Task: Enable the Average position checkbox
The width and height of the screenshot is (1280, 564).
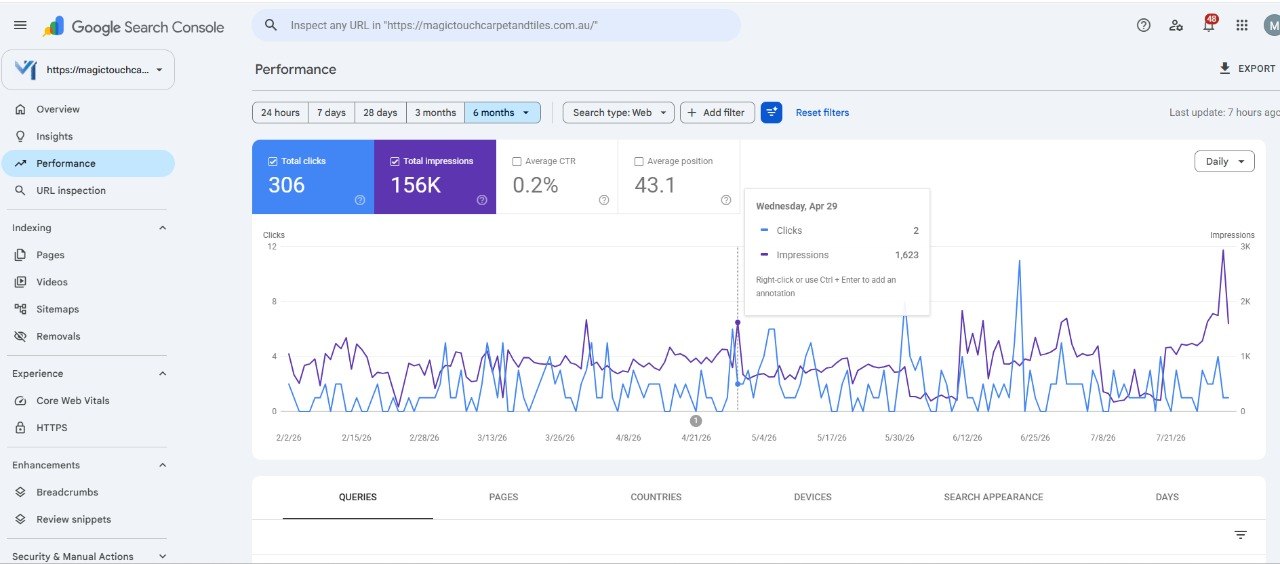Action: [639, 161]
